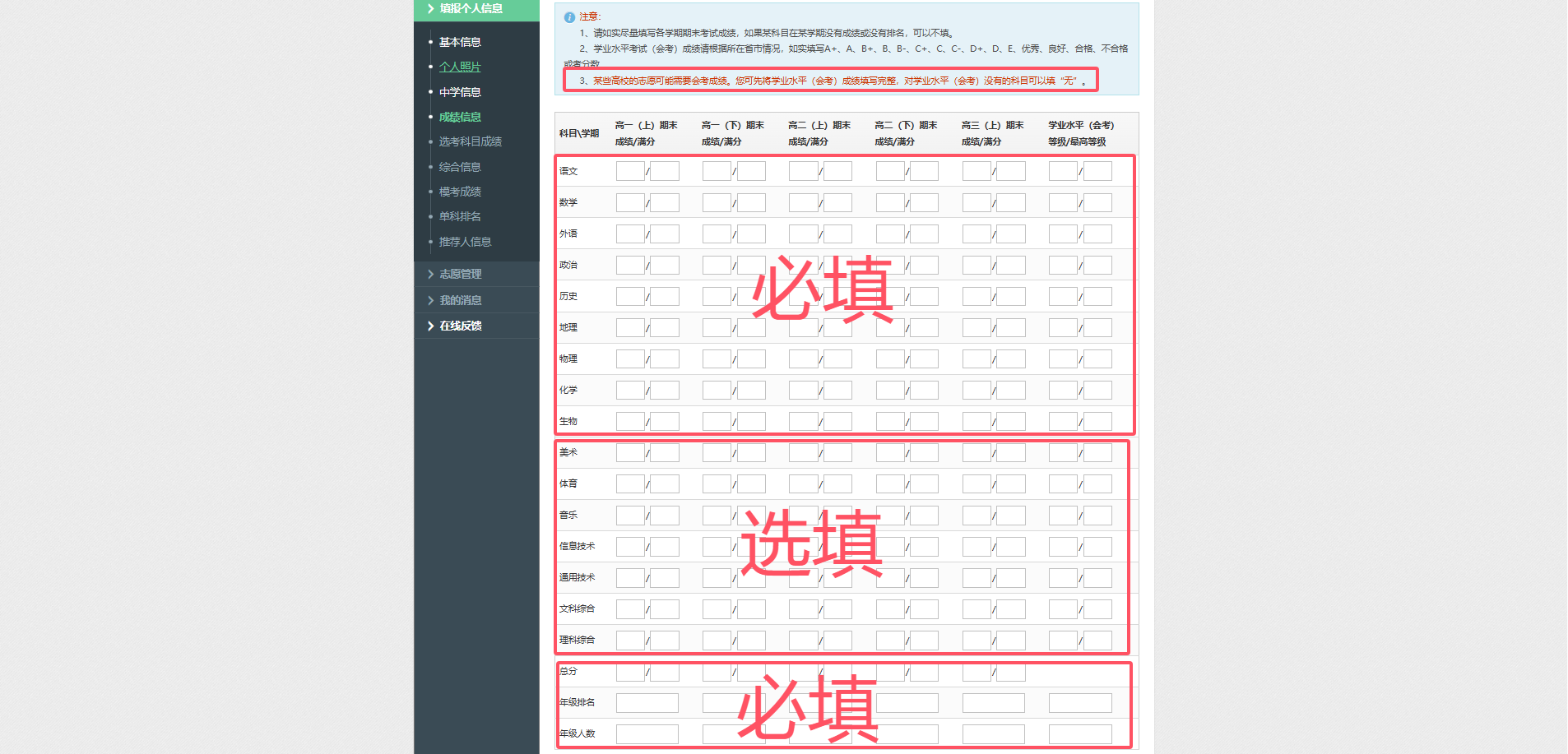
Task: Click 数学 full-mark field for 高一(上)期末
Action: 665,202
